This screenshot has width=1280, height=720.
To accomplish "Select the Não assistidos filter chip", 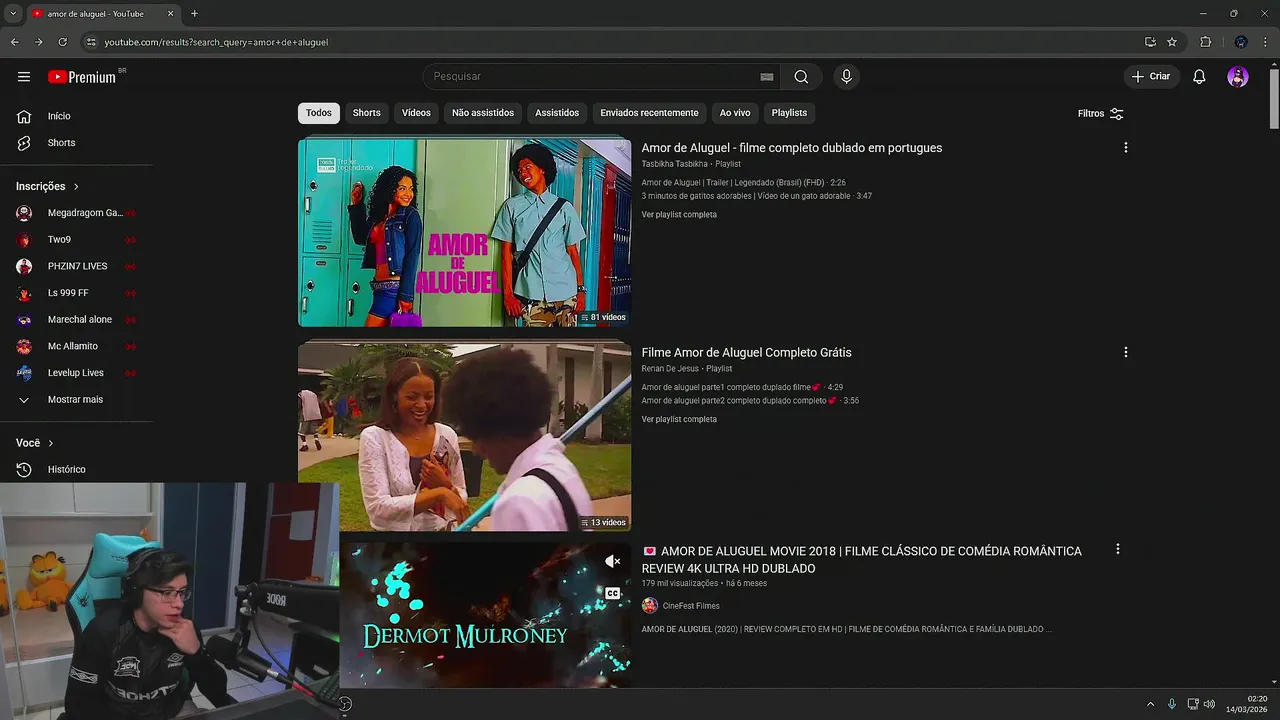I will (x=483, y=113).
